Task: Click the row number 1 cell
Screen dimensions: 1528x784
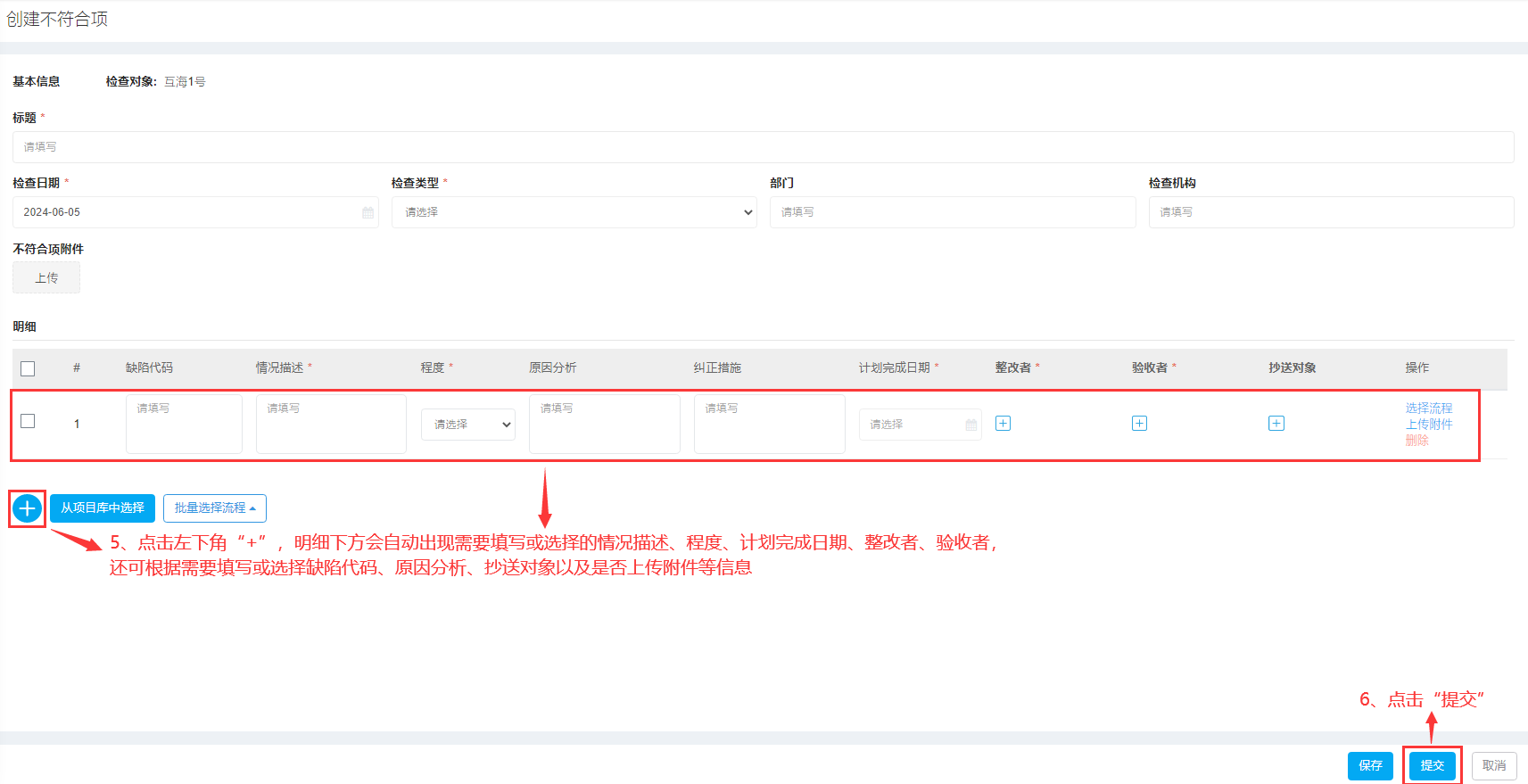Action: click(x=77, y=424)
